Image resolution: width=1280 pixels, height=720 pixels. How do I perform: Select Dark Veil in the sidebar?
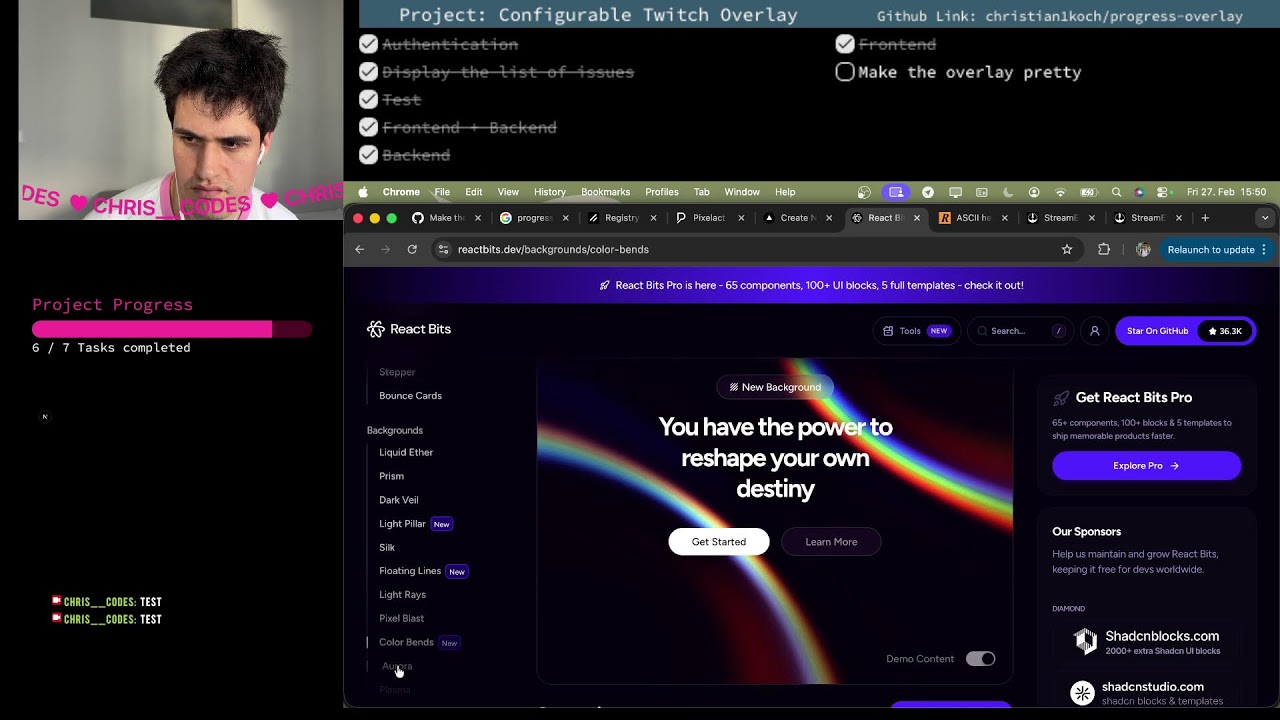(x=398, y=500)
